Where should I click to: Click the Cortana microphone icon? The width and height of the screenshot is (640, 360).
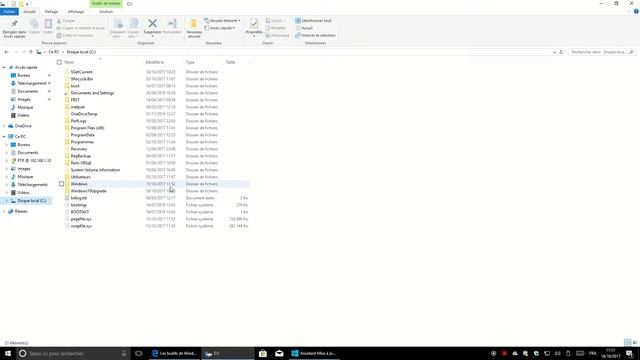click(124, 353)
